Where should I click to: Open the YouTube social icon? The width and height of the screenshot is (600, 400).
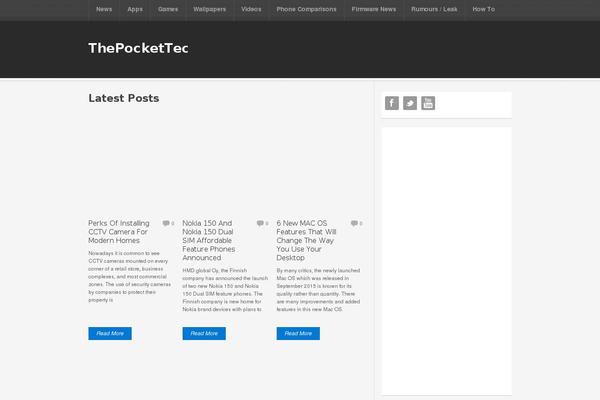[x=428, y=103]
